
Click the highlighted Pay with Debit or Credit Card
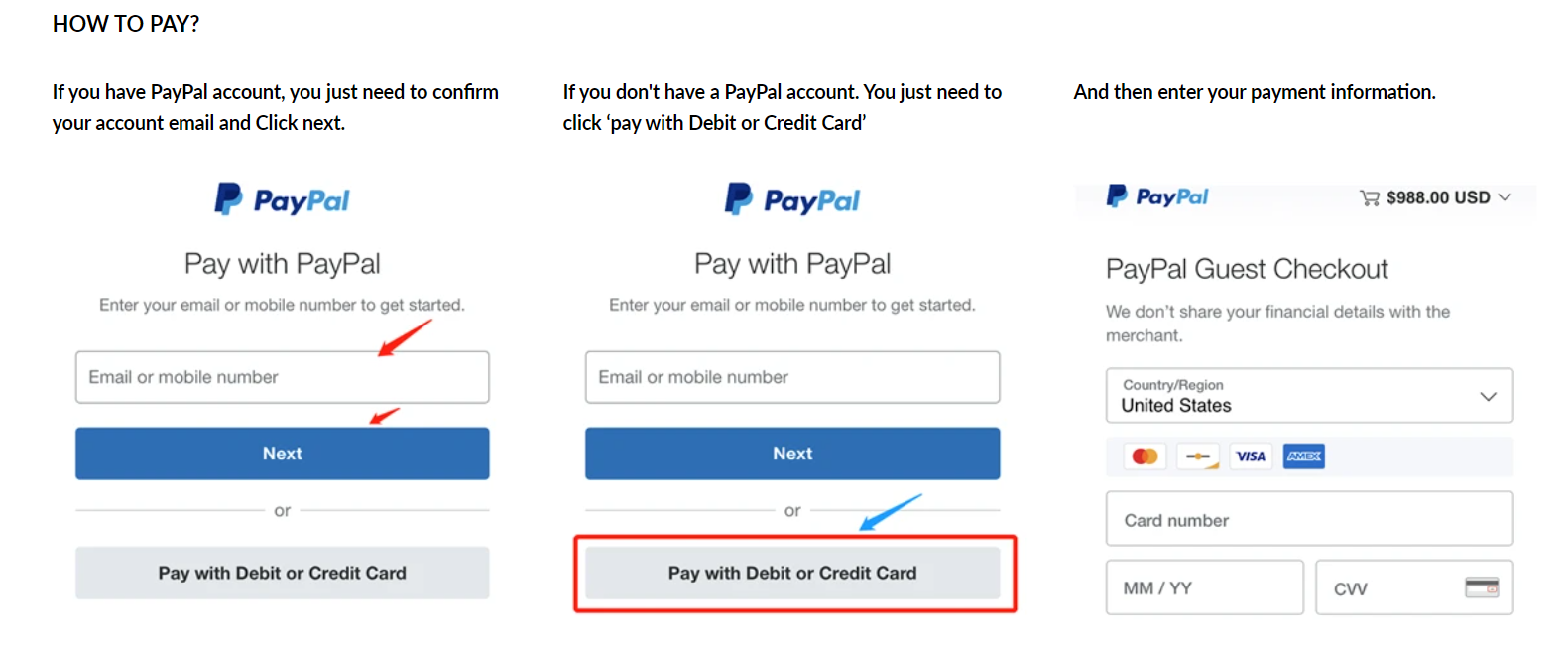792,573
